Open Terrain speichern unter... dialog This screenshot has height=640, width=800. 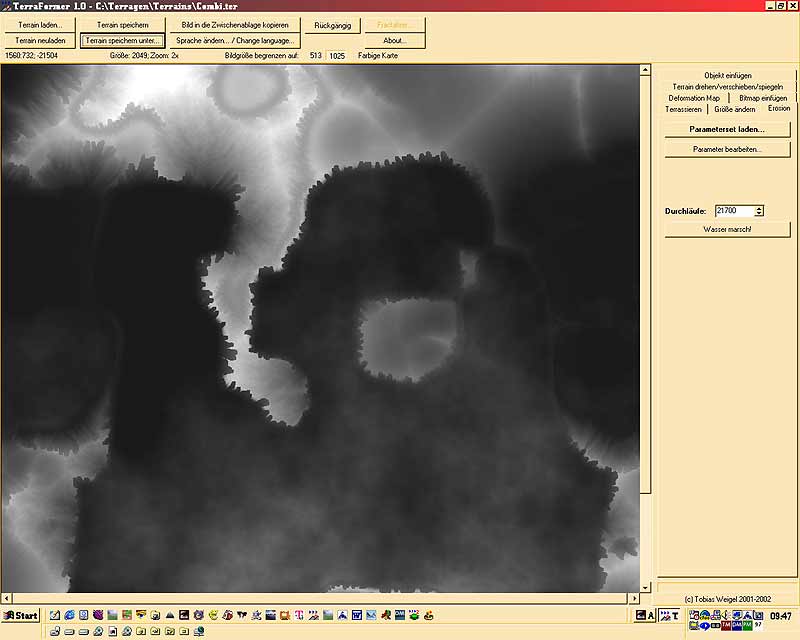pyautogui.click(x=122, y=41)
